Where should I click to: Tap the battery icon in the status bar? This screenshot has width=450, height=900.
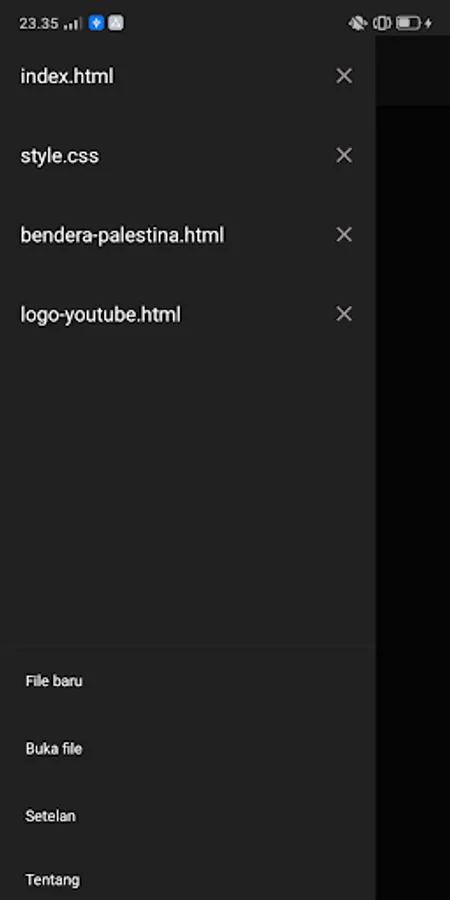coord(414,24)
